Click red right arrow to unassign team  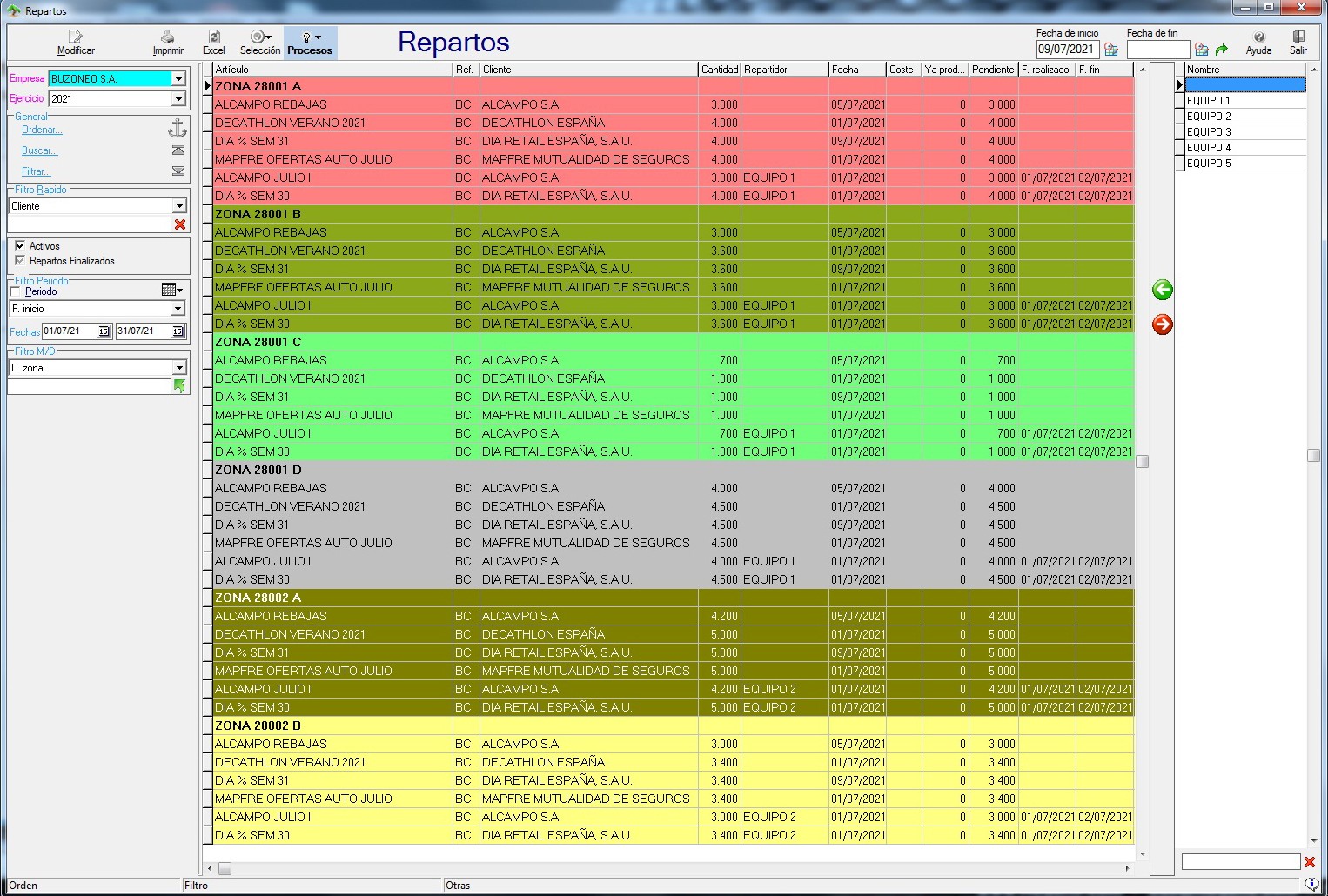[x=1163, y=324]
